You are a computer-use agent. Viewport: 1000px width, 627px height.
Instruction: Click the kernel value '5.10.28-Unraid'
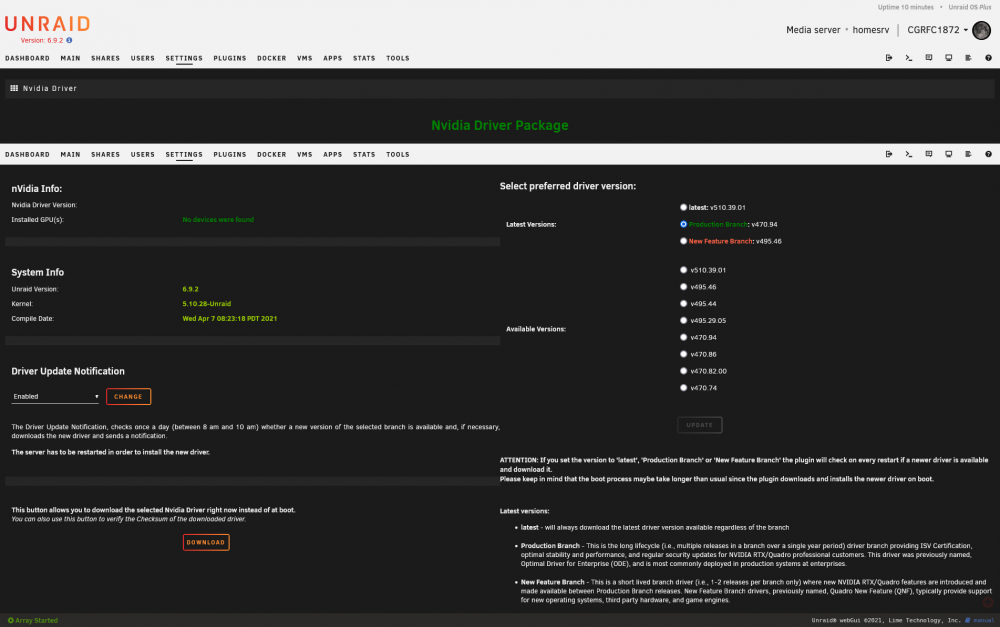click(x=207, y=304)
